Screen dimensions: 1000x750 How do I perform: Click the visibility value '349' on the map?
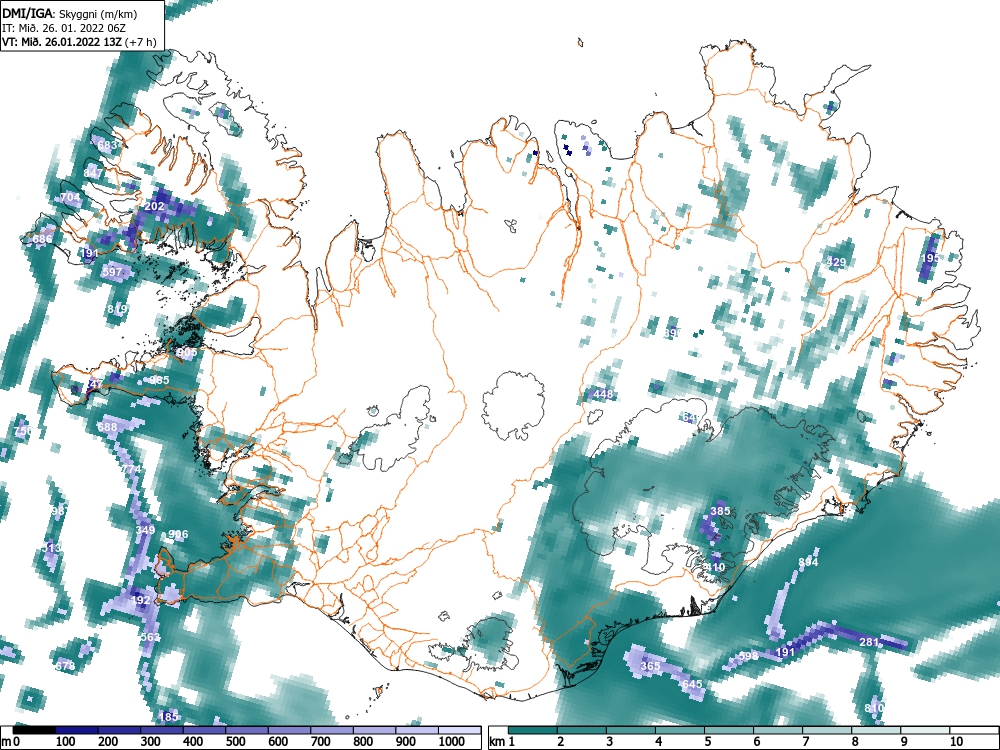(145, 530)
